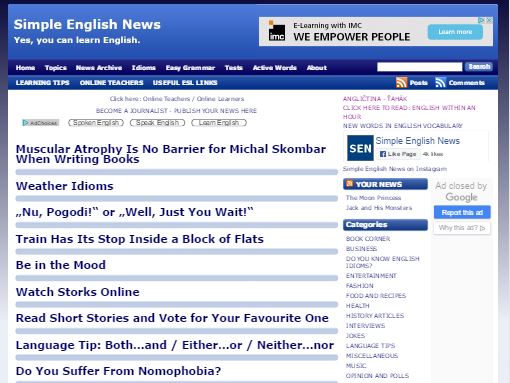The width and height of the screenshot is (510, 383).
Task: Click the 'Why this ad?' button
Action: tap(462, 228)
